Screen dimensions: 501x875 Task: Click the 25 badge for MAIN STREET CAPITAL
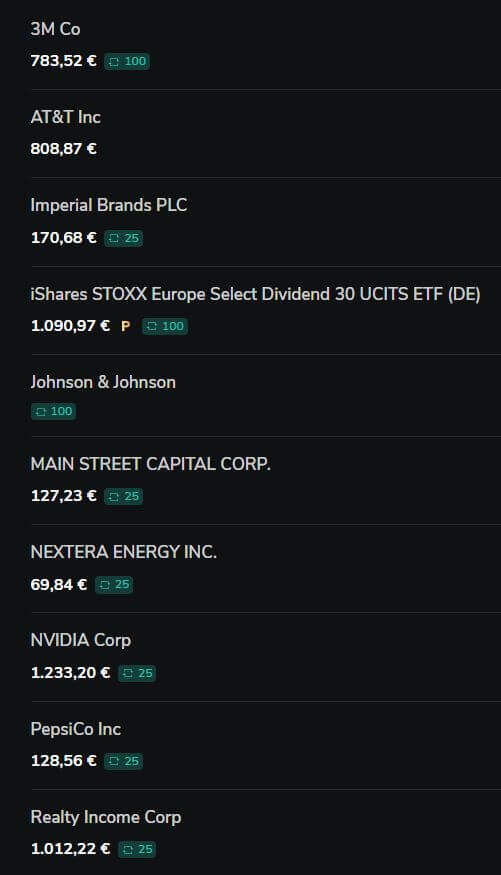pyautogui.click(x=123, y=497)
